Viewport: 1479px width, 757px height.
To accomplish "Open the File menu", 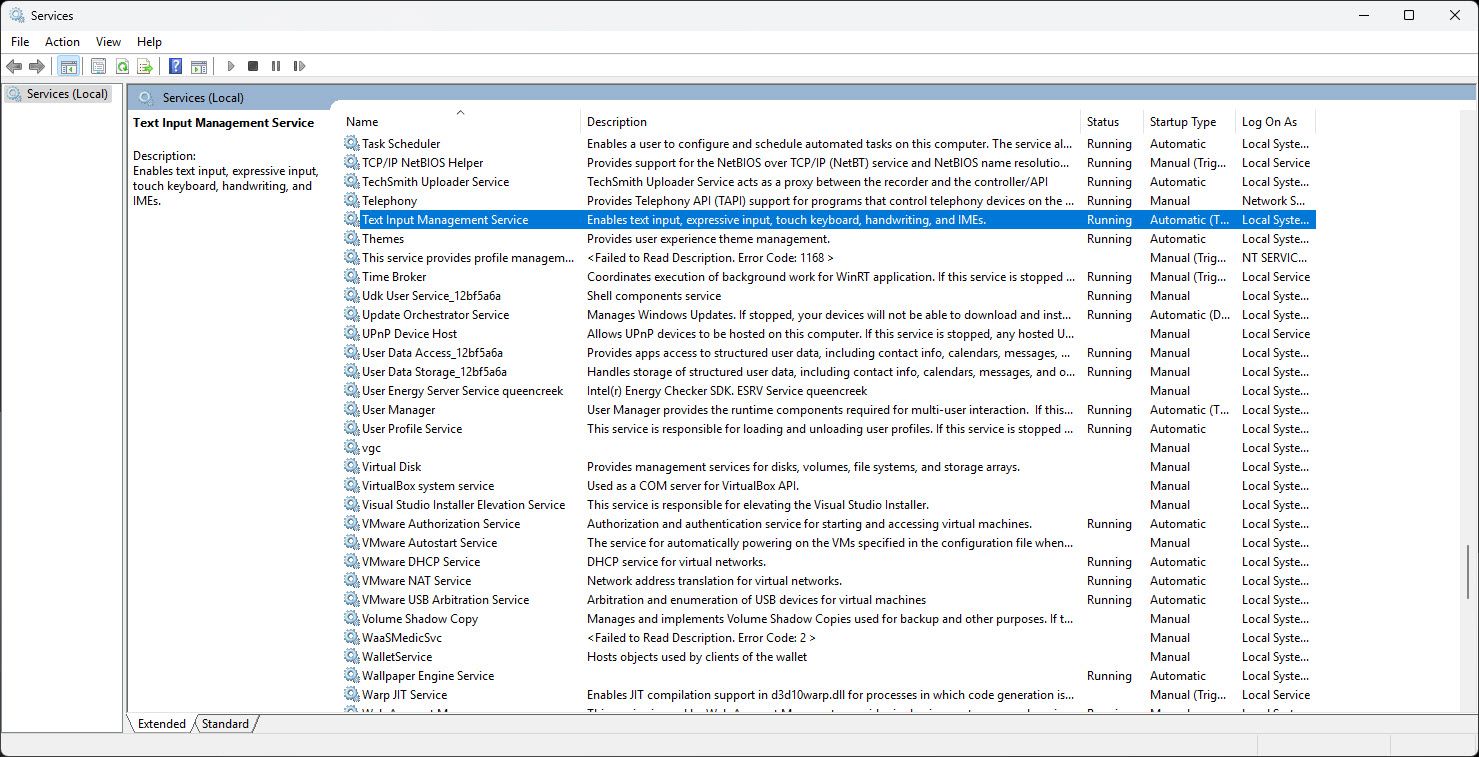I will coord(20,42).
